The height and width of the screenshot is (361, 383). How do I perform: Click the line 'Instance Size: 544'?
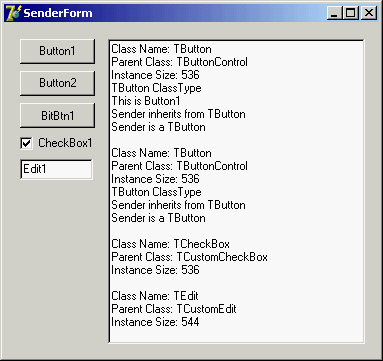coord(155,322)
